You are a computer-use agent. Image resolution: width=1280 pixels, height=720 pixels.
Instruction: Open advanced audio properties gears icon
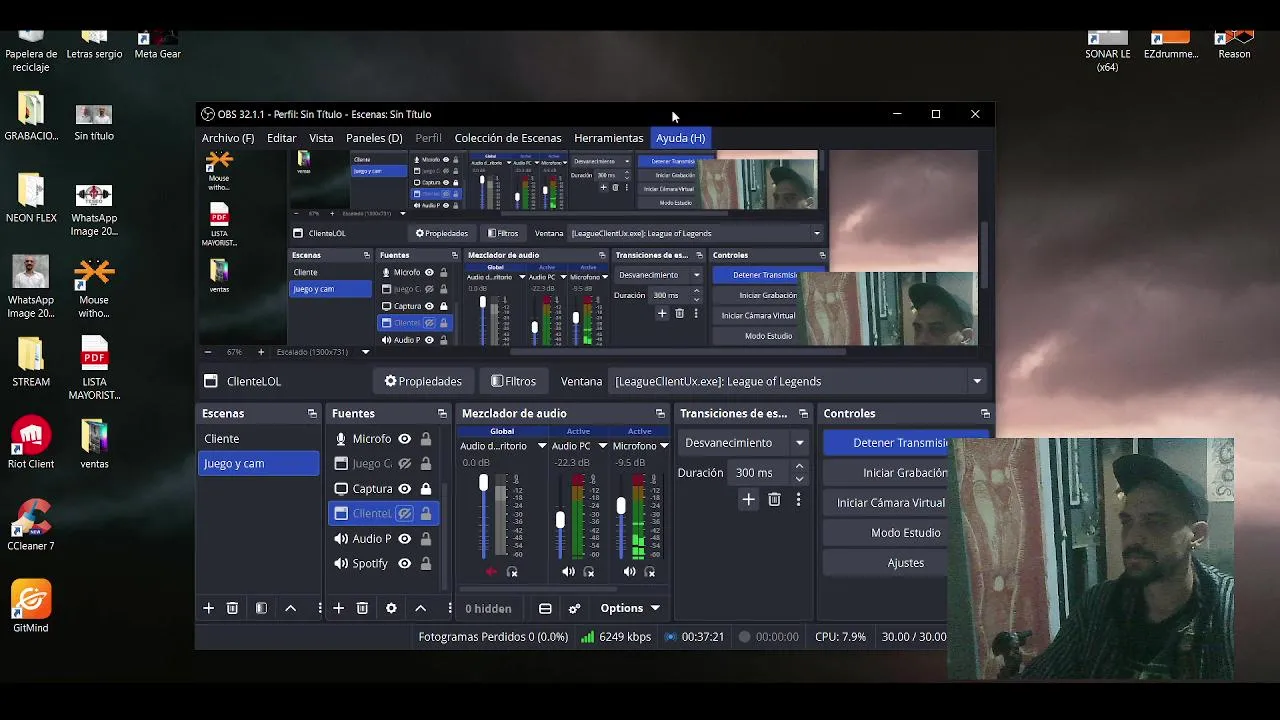(x=575, y=608)
